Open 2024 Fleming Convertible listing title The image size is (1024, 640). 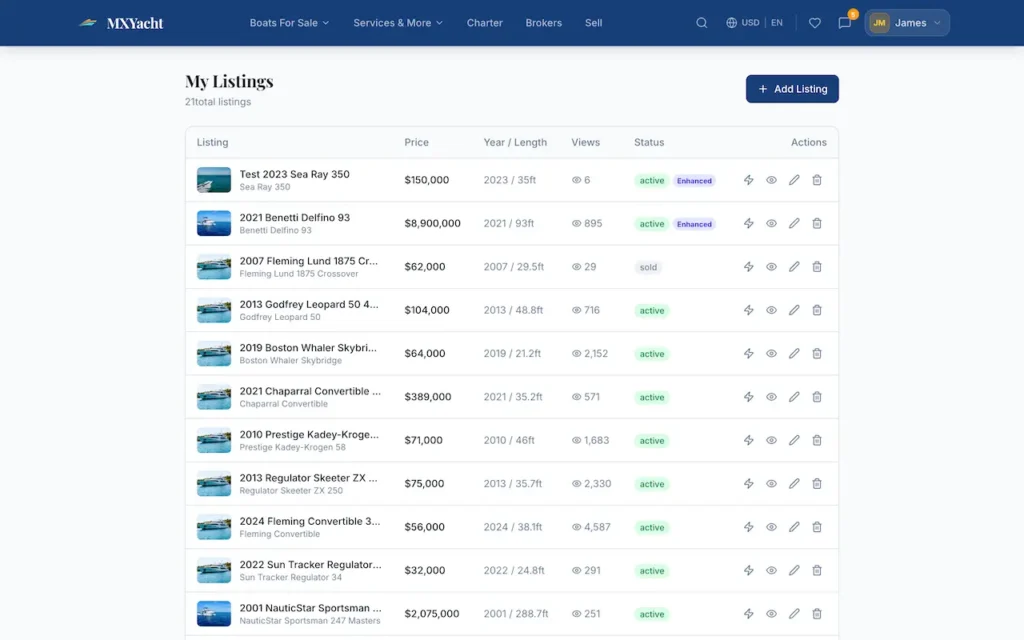310,521
